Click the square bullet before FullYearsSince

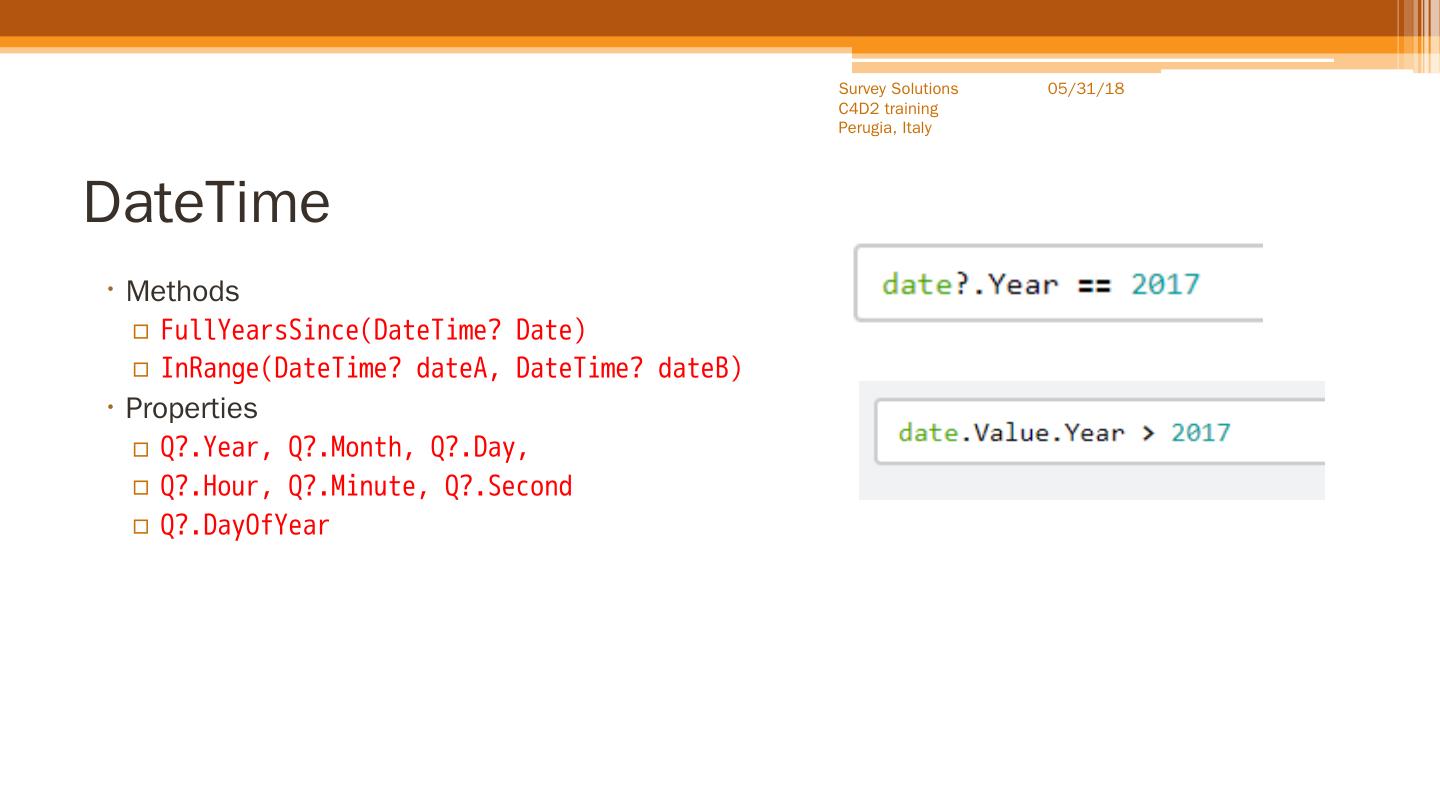tap(140, 331)
